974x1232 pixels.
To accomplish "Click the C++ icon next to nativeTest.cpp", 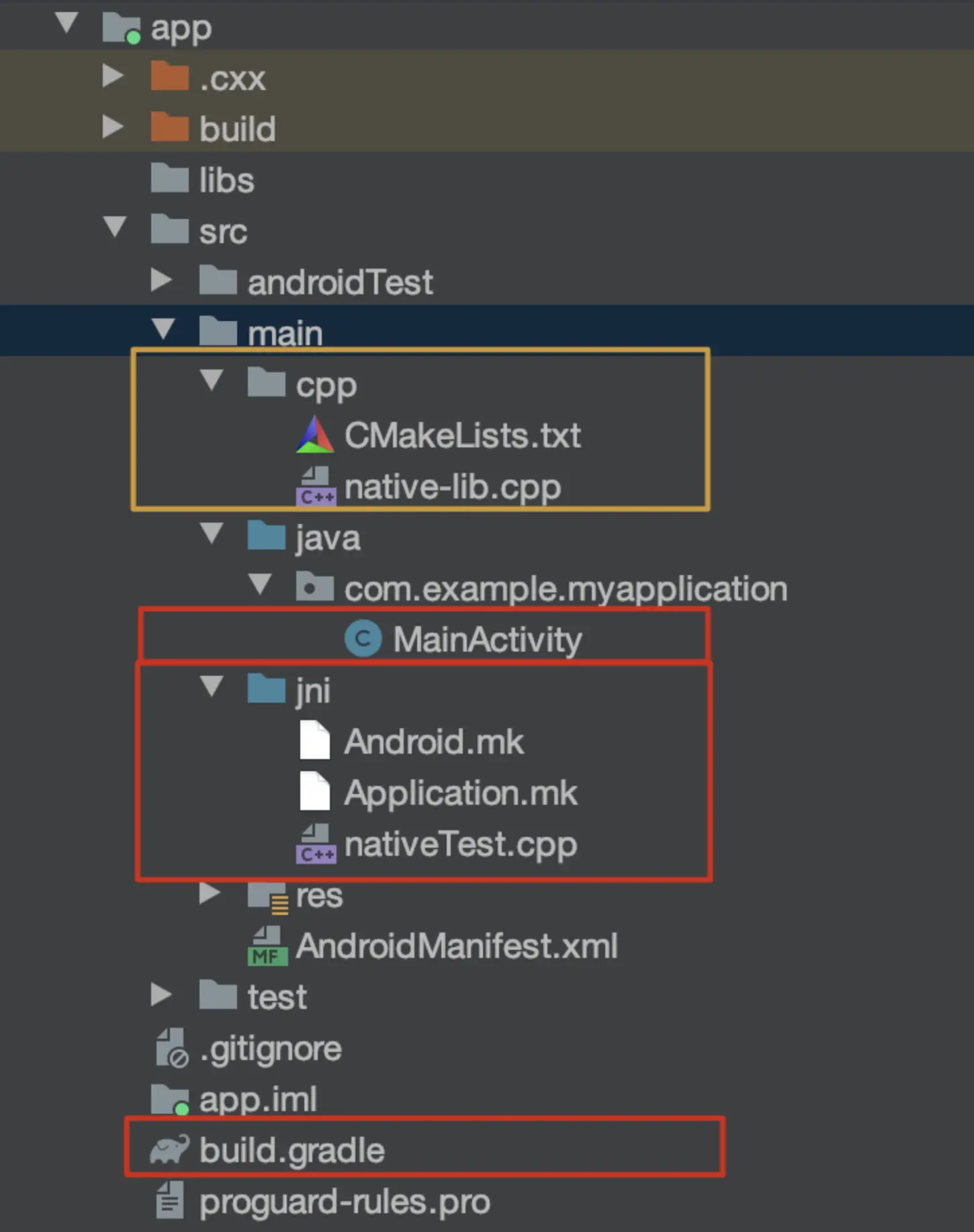I will 315,844.
